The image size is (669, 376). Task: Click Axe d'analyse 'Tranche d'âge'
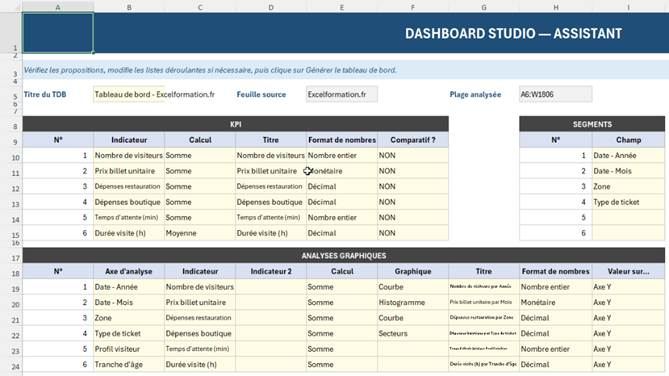pyautogui.click(x=129, y=364)
